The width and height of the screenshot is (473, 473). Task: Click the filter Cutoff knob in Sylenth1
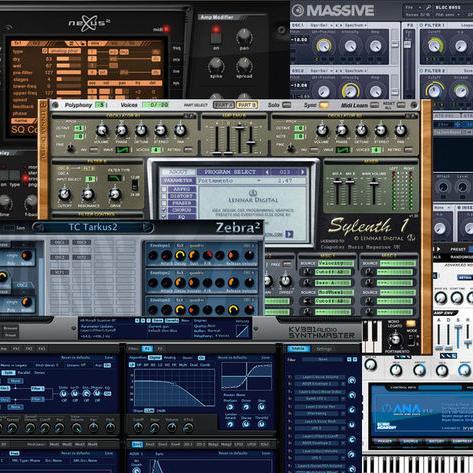coord(64,194)
